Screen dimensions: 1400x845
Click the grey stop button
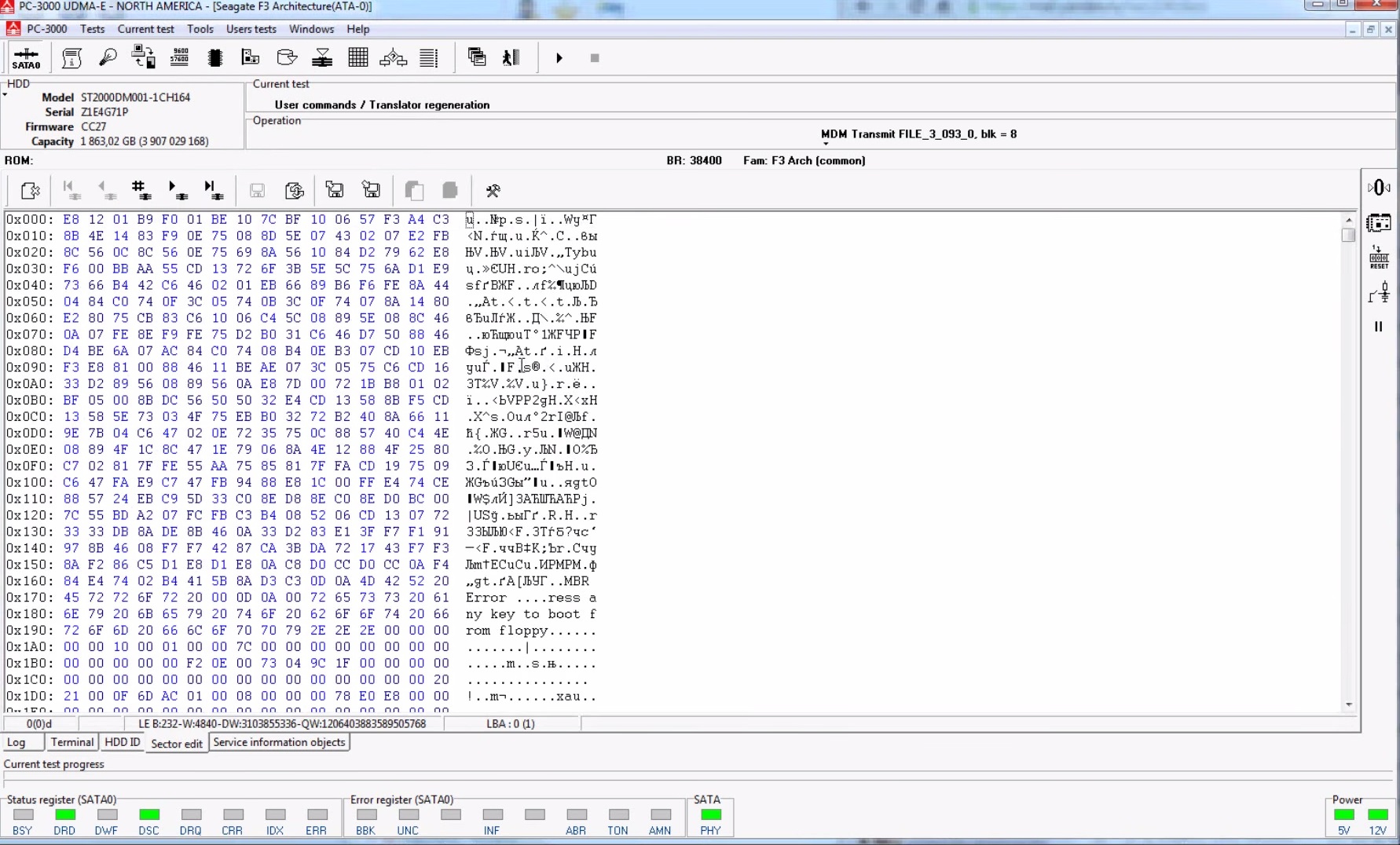pos(595,58)
